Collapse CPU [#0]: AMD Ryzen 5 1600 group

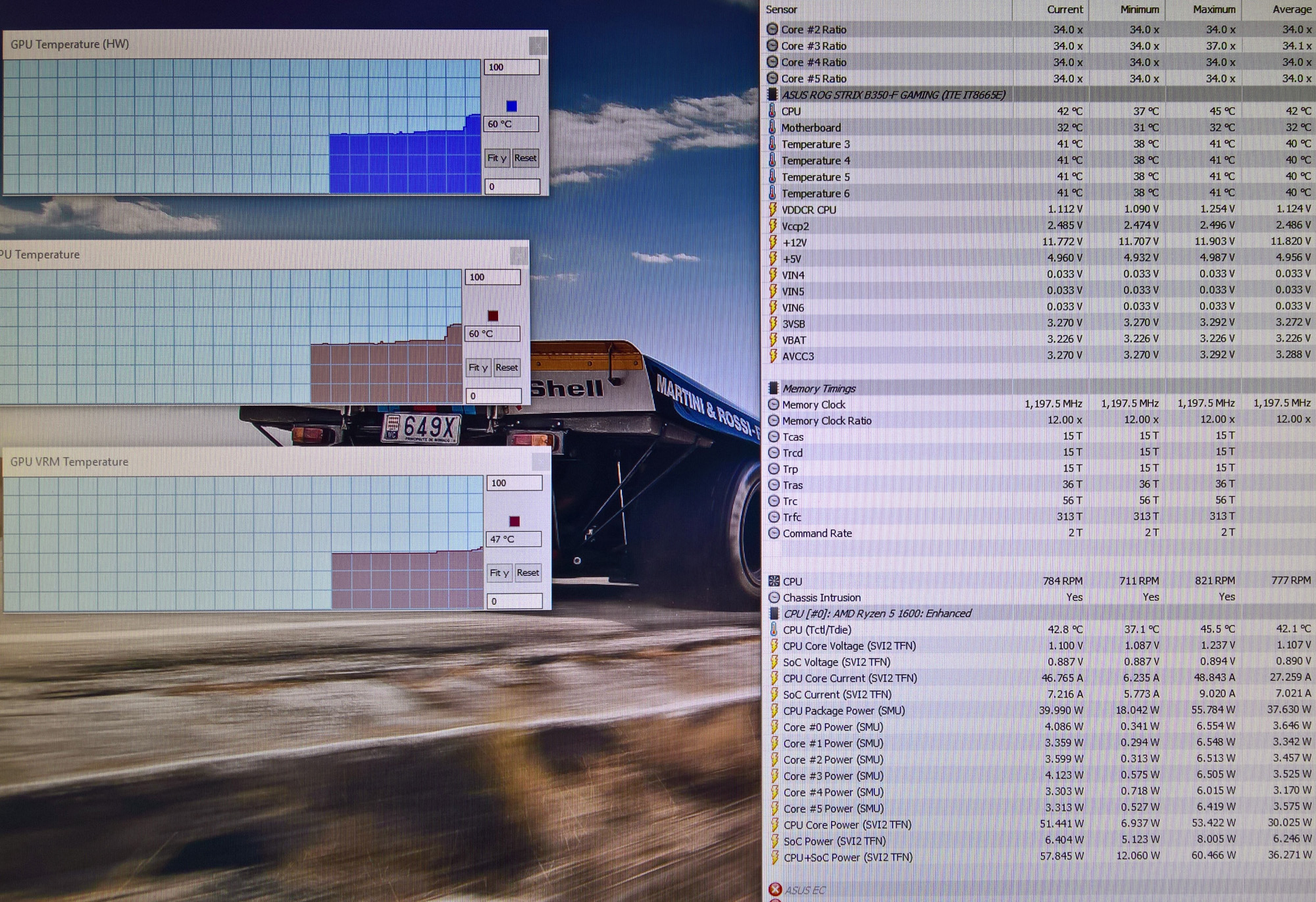point(774,614)
